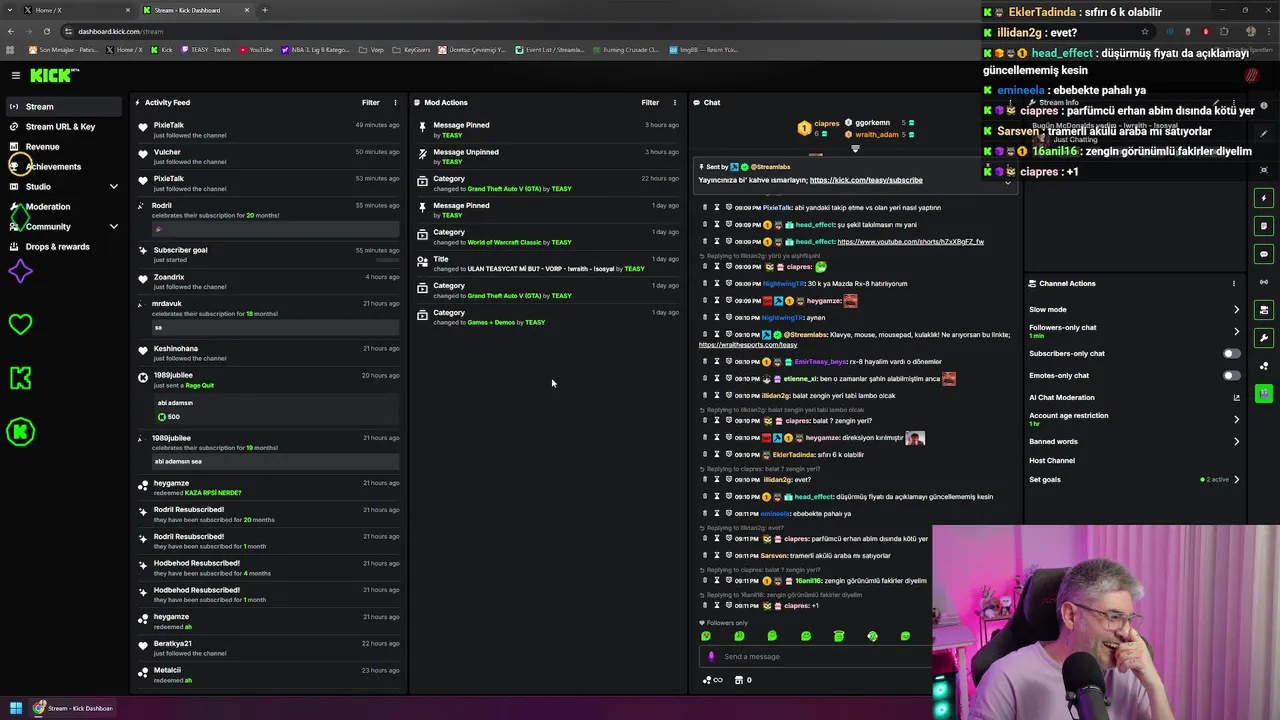Open the shop icon below chat input

coord(739,680)
